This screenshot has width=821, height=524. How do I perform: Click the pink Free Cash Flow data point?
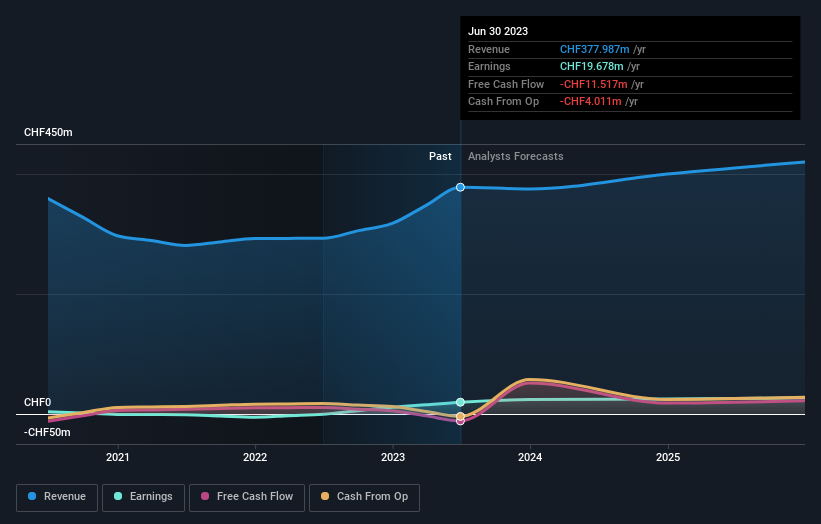coord(460,421)
